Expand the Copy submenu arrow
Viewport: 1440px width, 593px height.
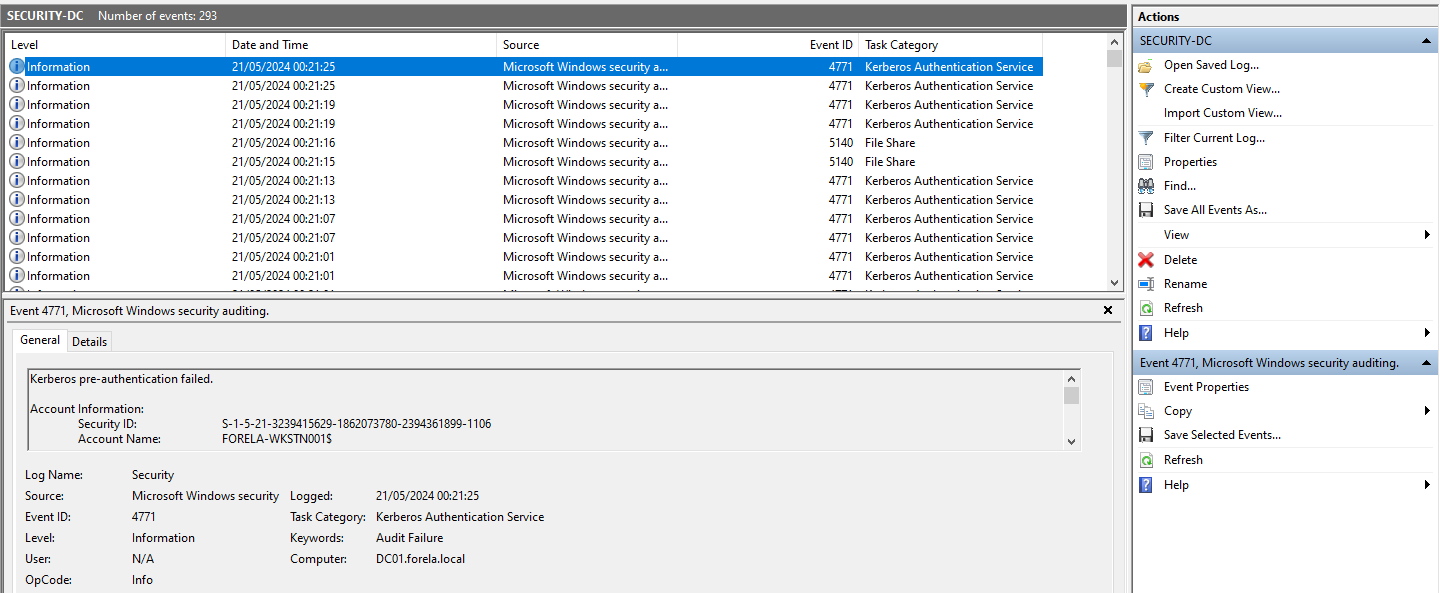tap(1428, 411)
